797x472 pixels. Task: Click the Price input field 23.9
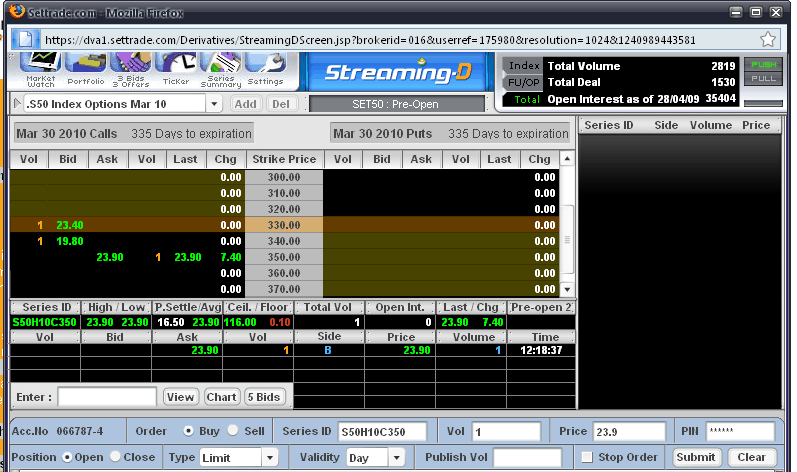[x=629, y=432]
